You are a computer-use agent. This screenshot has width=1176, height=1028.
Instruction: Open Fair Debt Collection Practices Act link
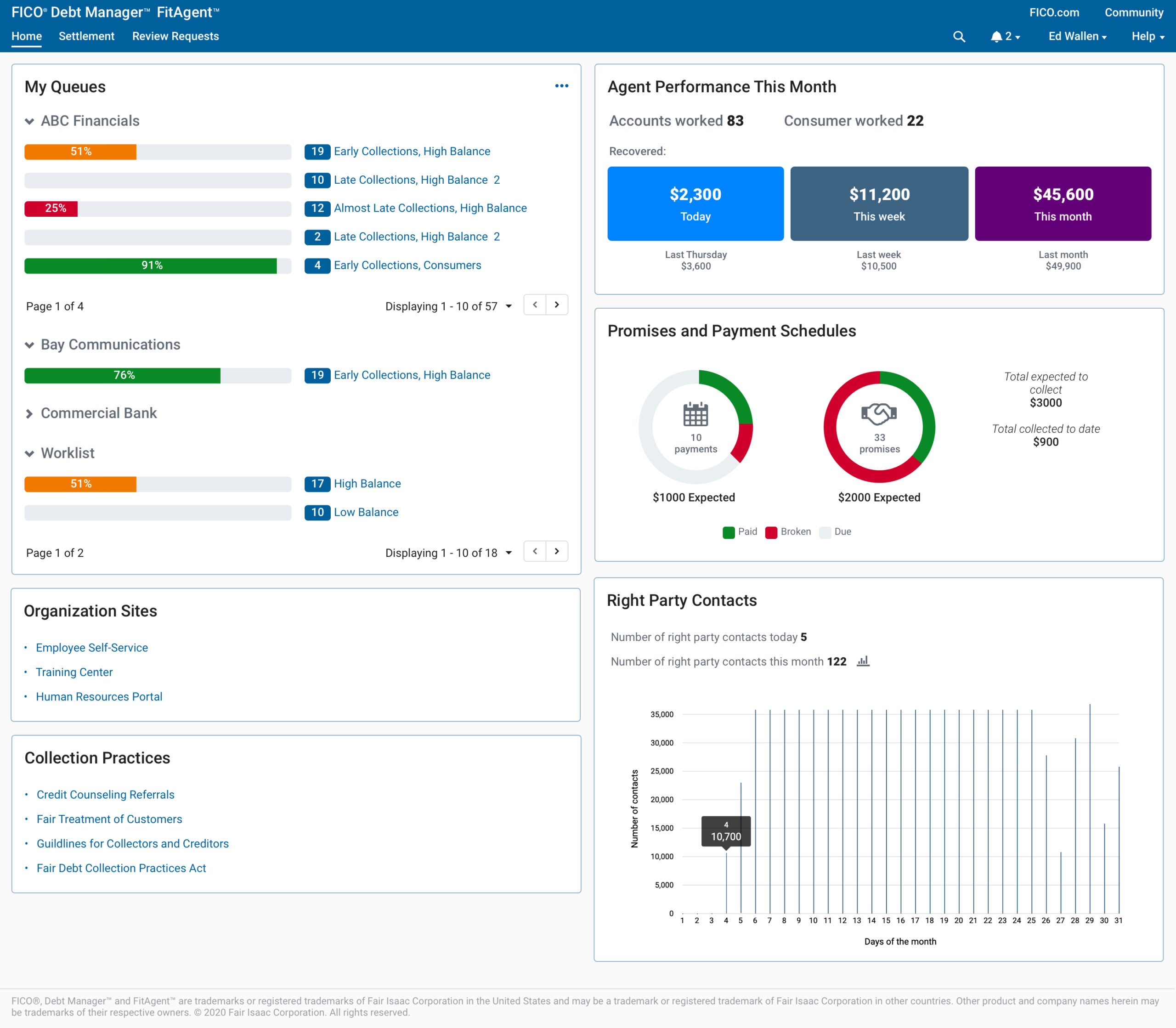tap(121, 869)
